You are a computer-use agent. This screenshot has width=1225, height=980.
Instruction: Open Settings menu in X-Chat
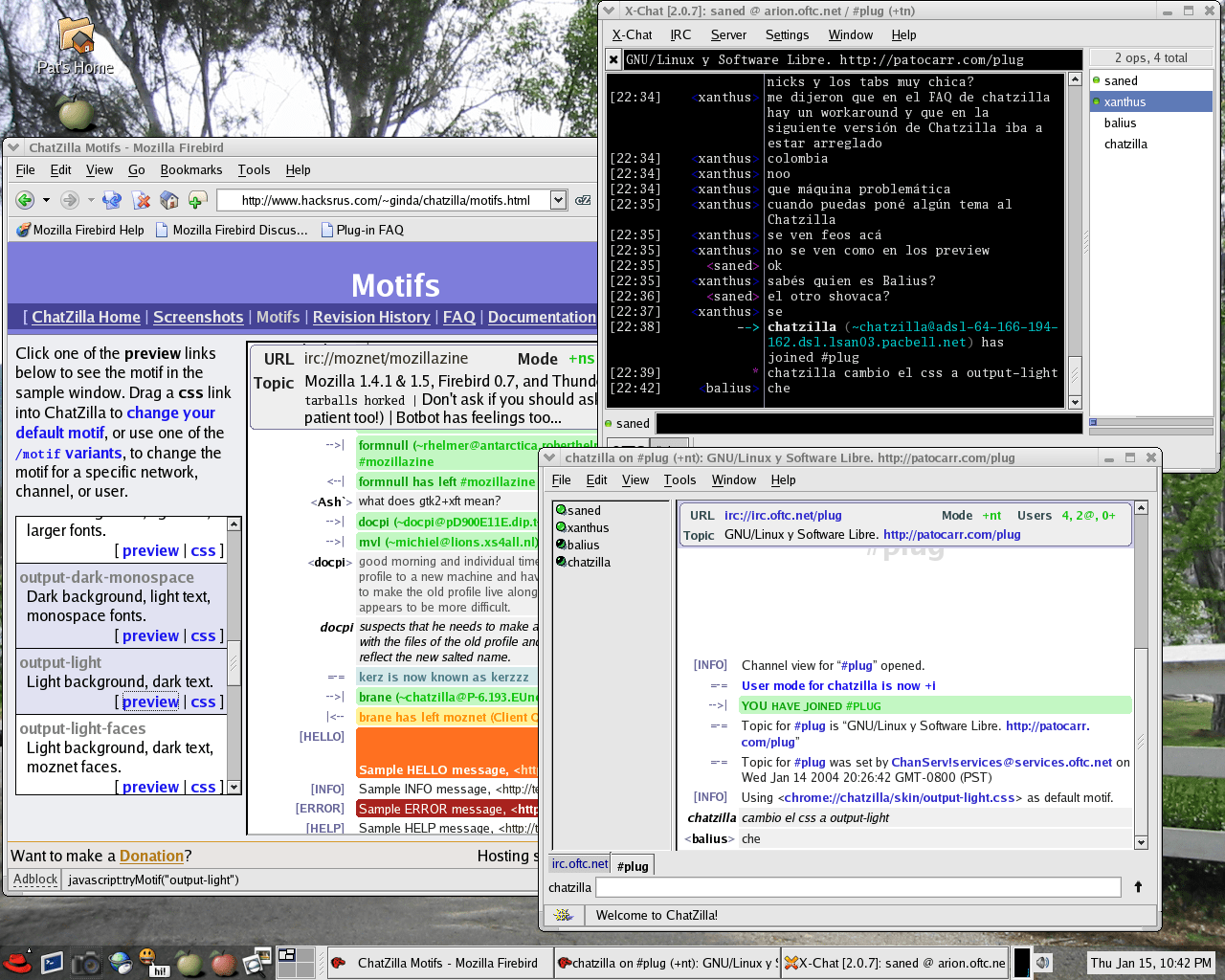pyautogui.click(x=787, y=34)
